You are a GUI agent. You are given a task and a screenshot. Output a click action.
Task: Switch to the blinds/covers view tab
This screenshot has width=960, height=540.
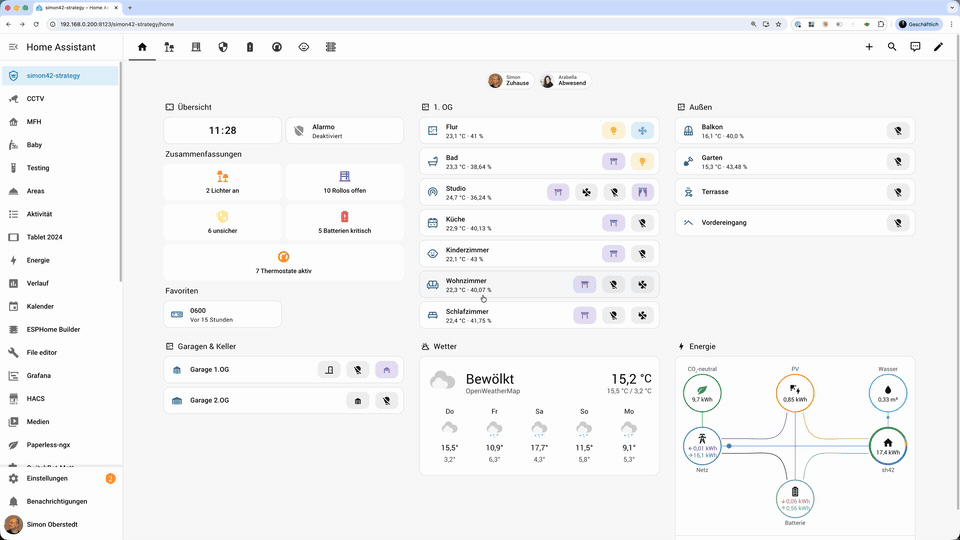point(196,47)
